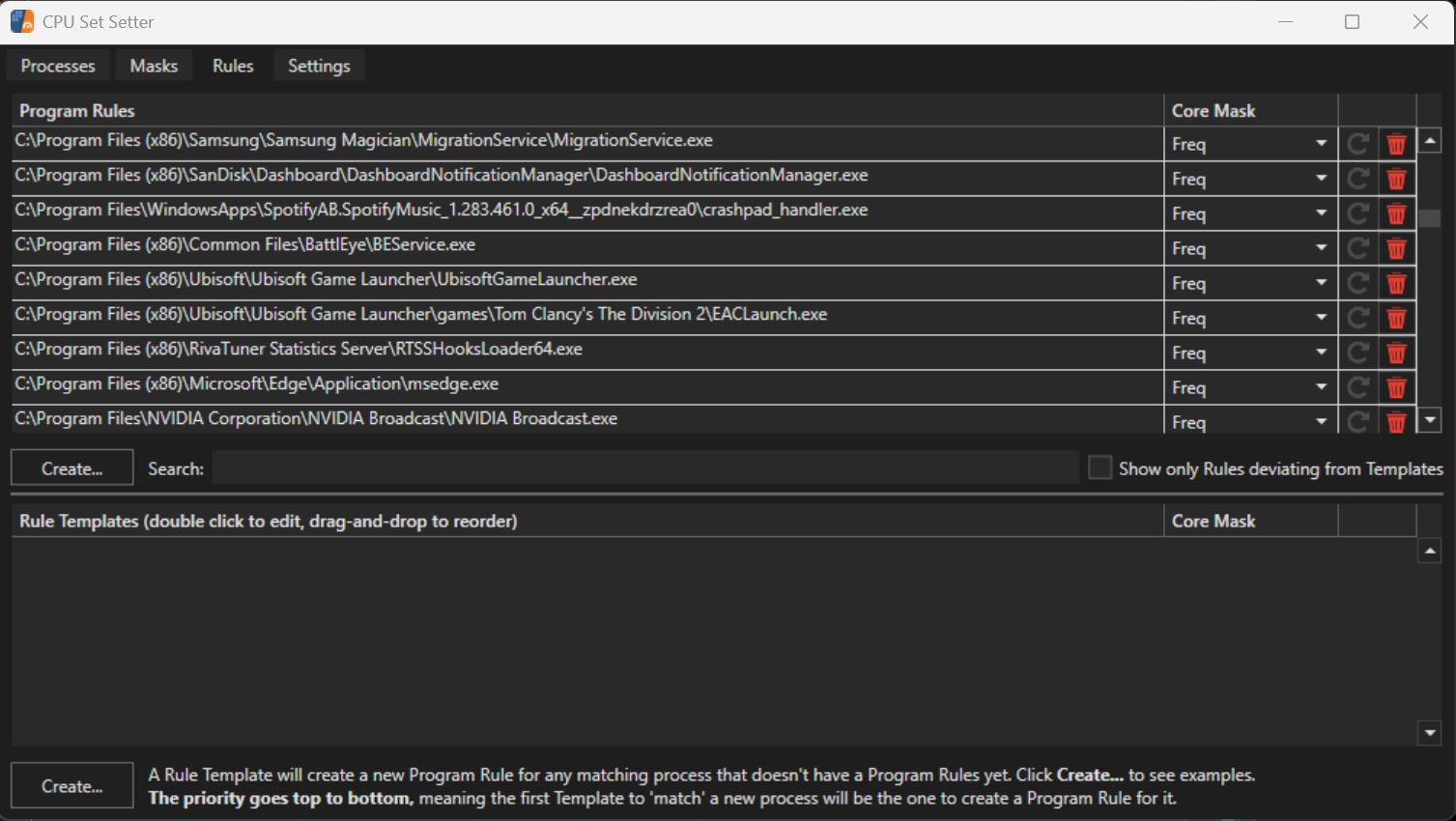Viewport: 1456px width, 821px height.
Task: Select the Rules tab
Action: (233, 66)
